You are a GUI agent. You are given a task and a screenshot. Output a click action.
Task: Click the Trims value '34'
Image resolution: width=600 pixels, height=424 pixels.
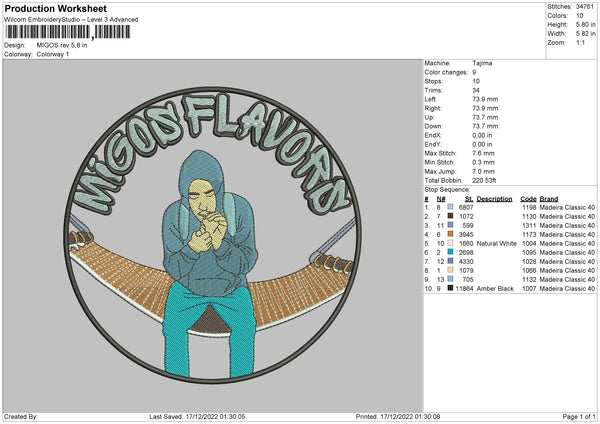pyautogui.click(x=476, y=90)
